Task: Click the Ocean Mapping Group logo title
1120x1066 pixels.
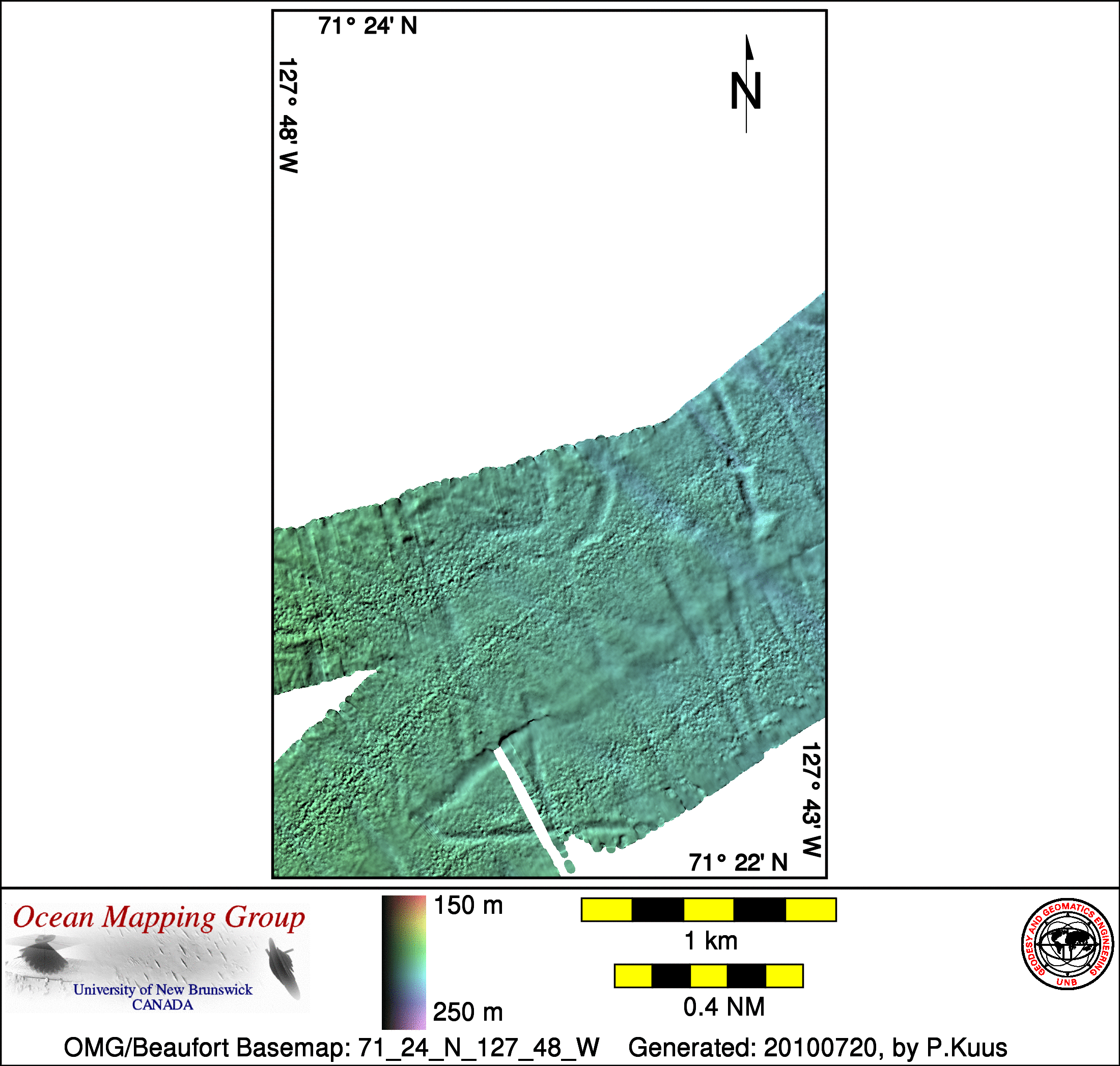Action: pyautogui.click(x=159, y=918)
